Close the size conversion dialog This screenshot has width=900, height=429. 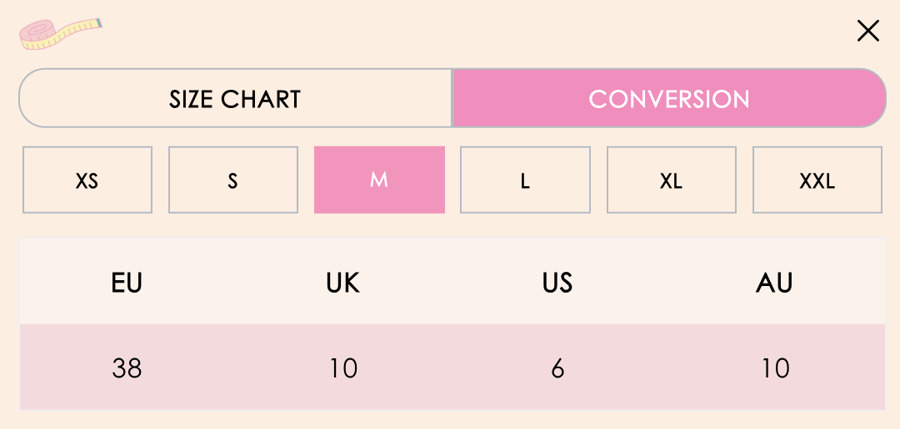(x=868, y=31)
